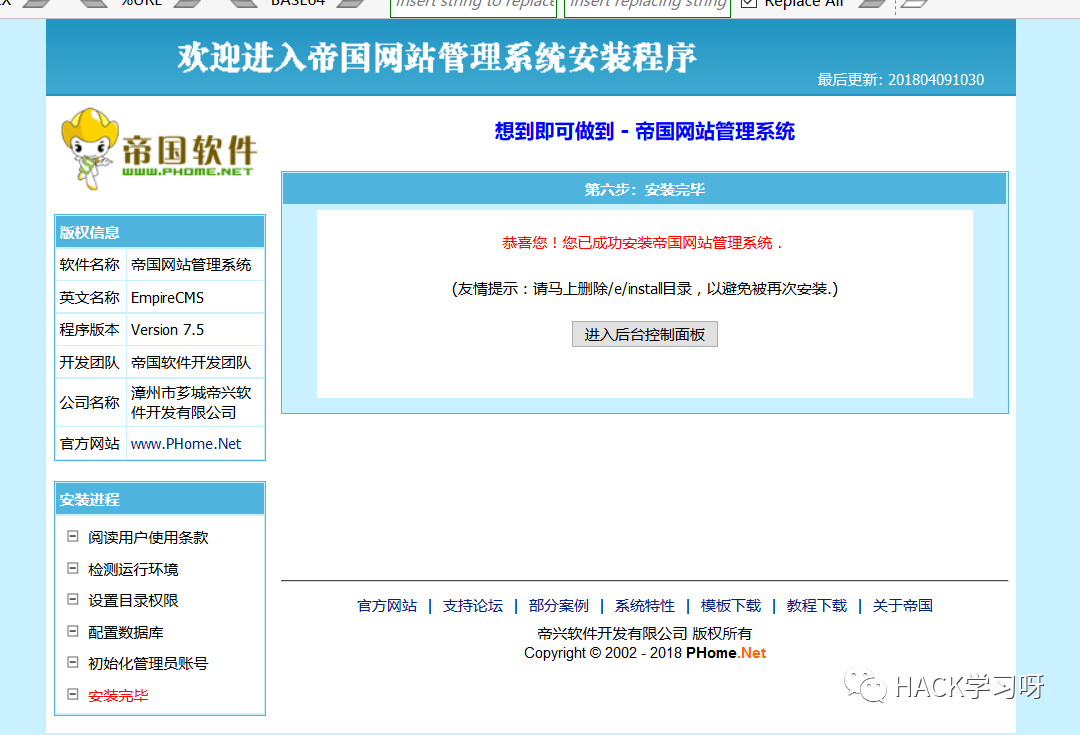Open the www.PHome.Net official site link
Screen dimensions: 1080x735
pyautogui.click(x=186, y=444)
